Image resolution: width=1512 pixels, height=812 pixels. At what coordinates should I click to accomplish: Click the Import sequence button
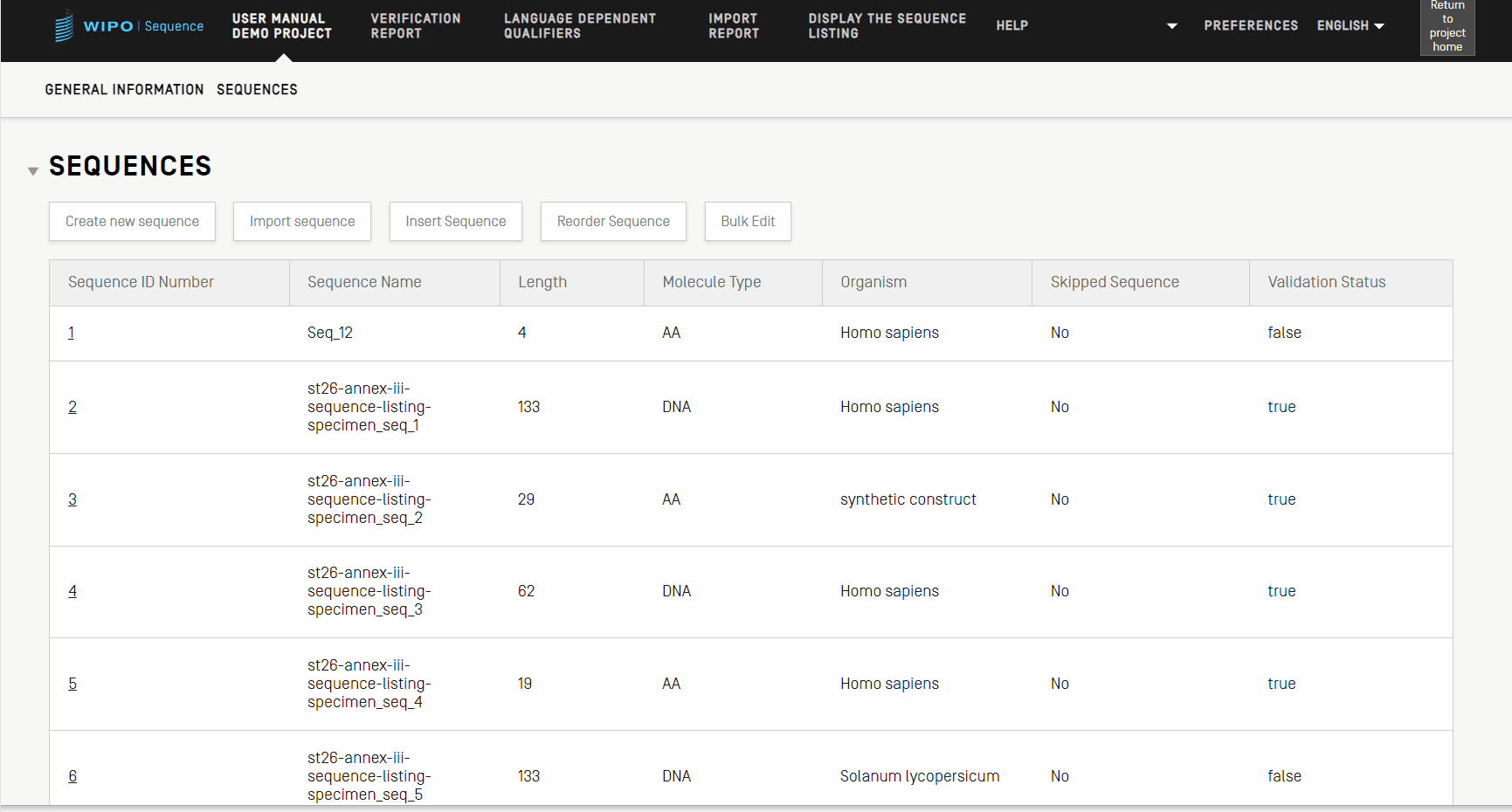click(301, 222)
